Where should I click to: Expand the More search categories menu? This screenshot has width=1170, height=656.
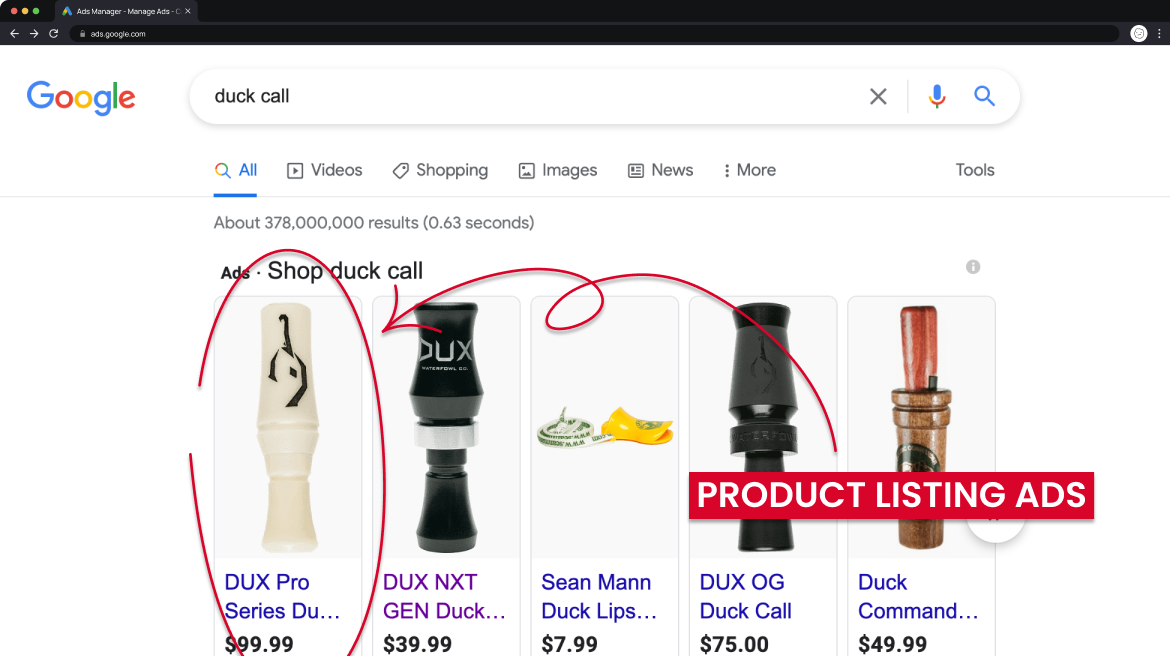[x=748, y=170]
